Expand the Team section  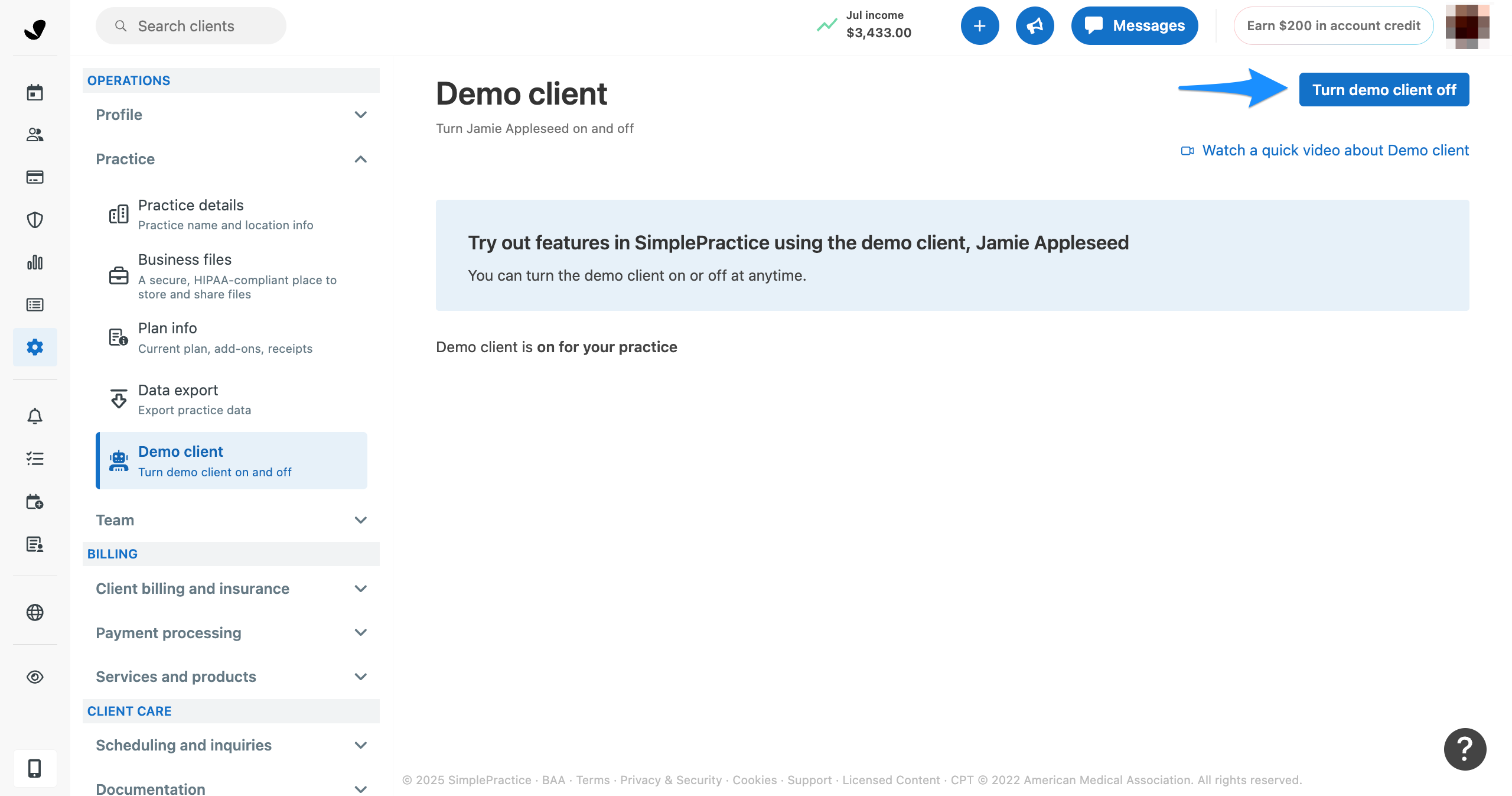point(231,520)
